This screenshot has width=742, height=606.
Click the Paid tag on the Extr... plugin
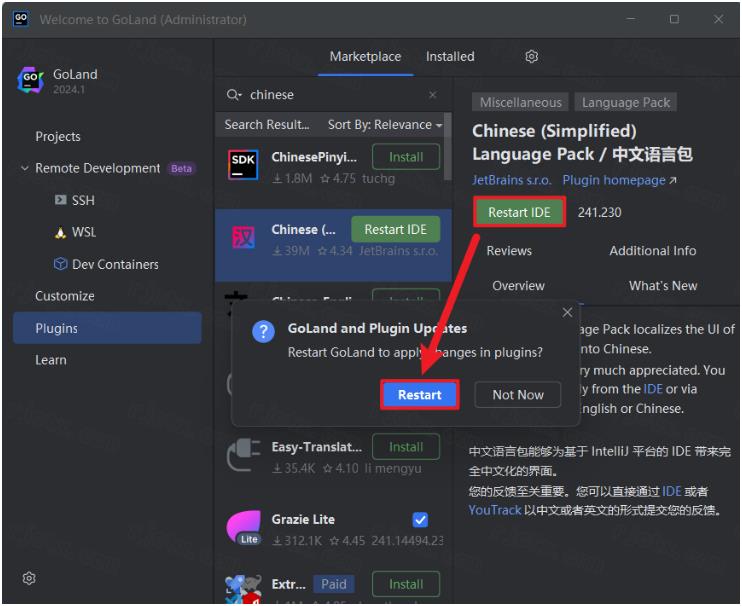[x=334, y=584]
